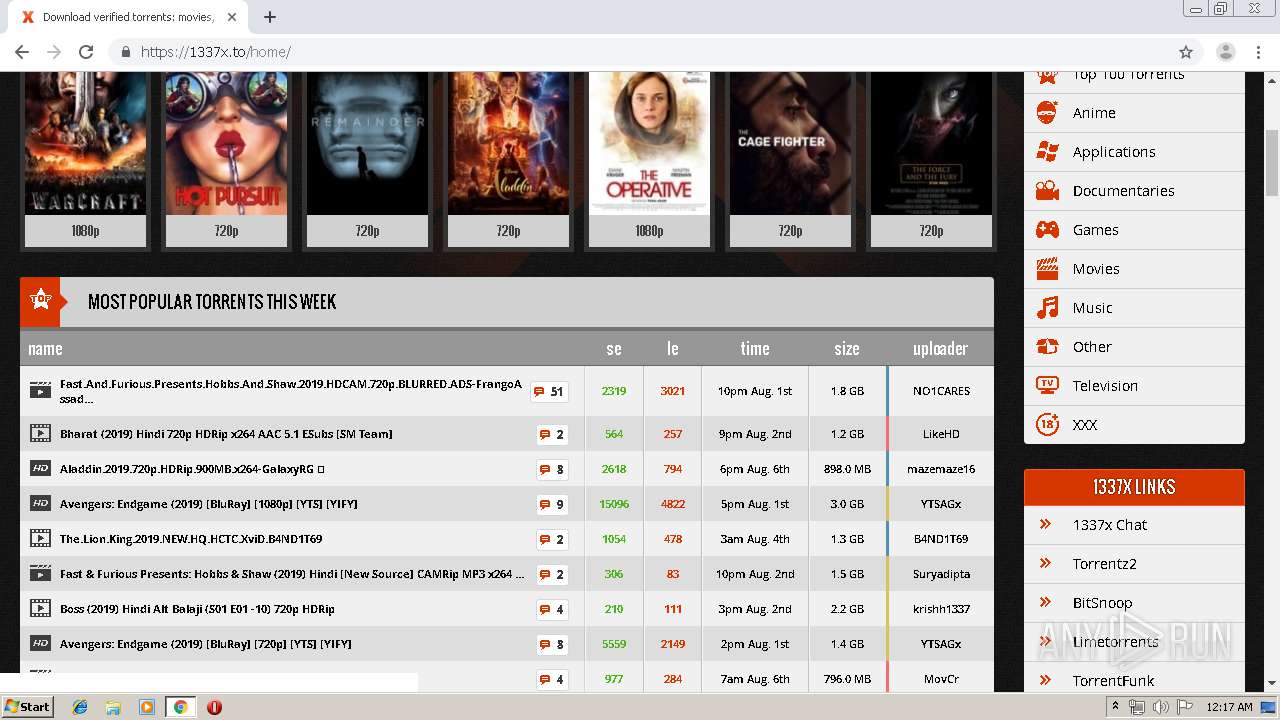Image resolution: width=1280 pixels, height=720 pixels.
Task: Open Bharat (2019) Hindi torrent link
Action: pyautogui.click(x=226, y=434)
